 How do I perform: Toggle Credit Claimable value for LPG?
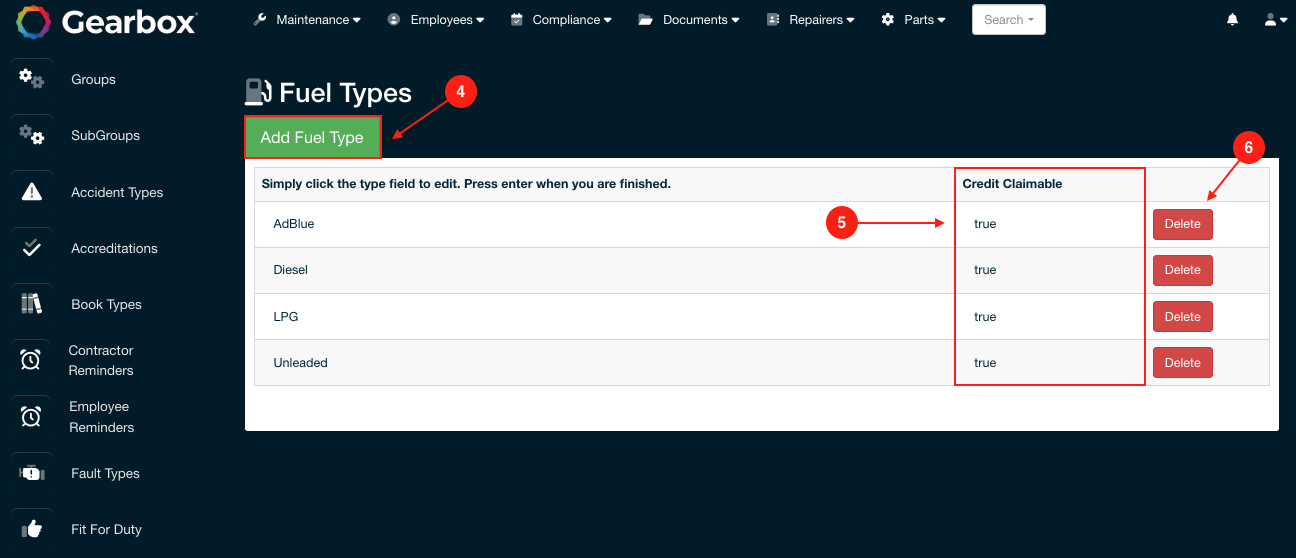click(985, 317)
